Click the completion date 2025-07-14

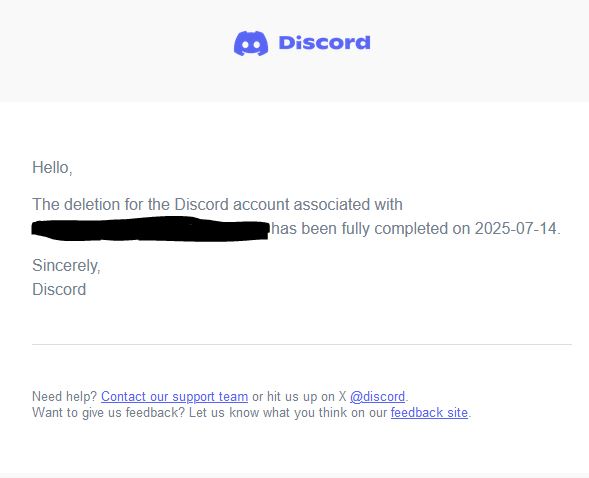point(515,228)
